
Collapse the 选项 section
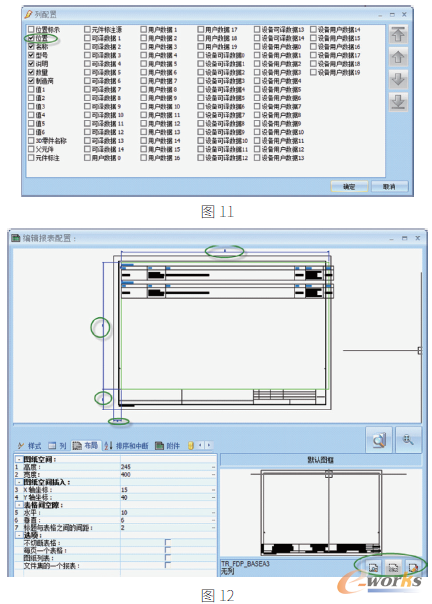click(18, 535)
